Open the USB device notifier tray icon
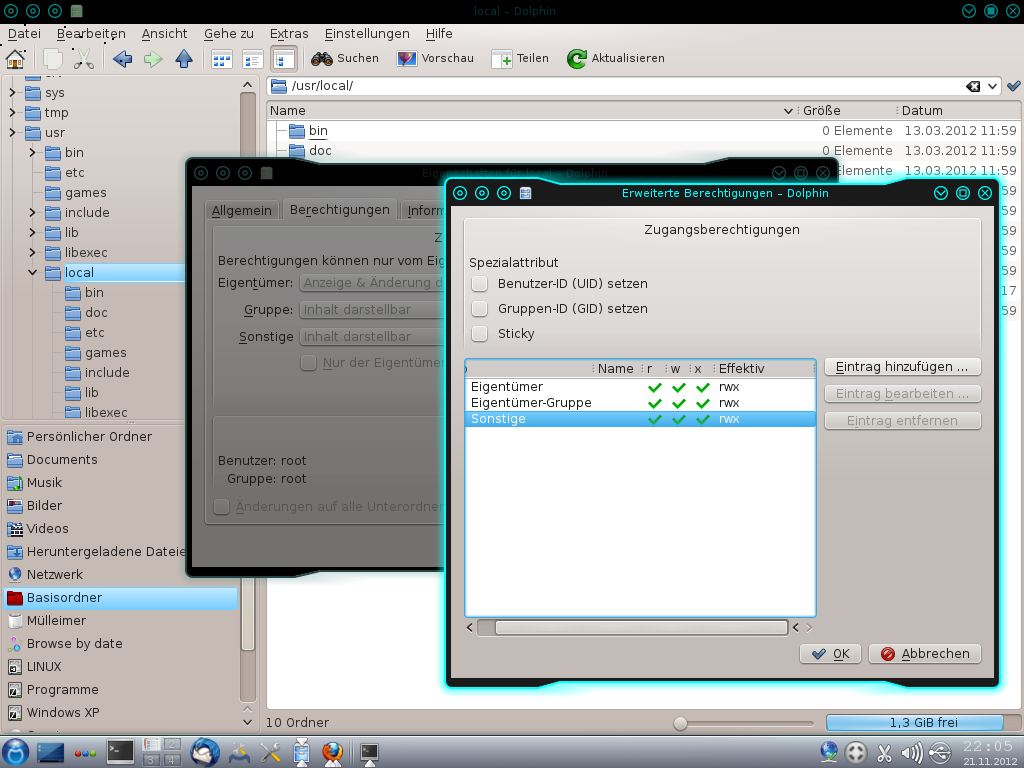 click(940, 752)
